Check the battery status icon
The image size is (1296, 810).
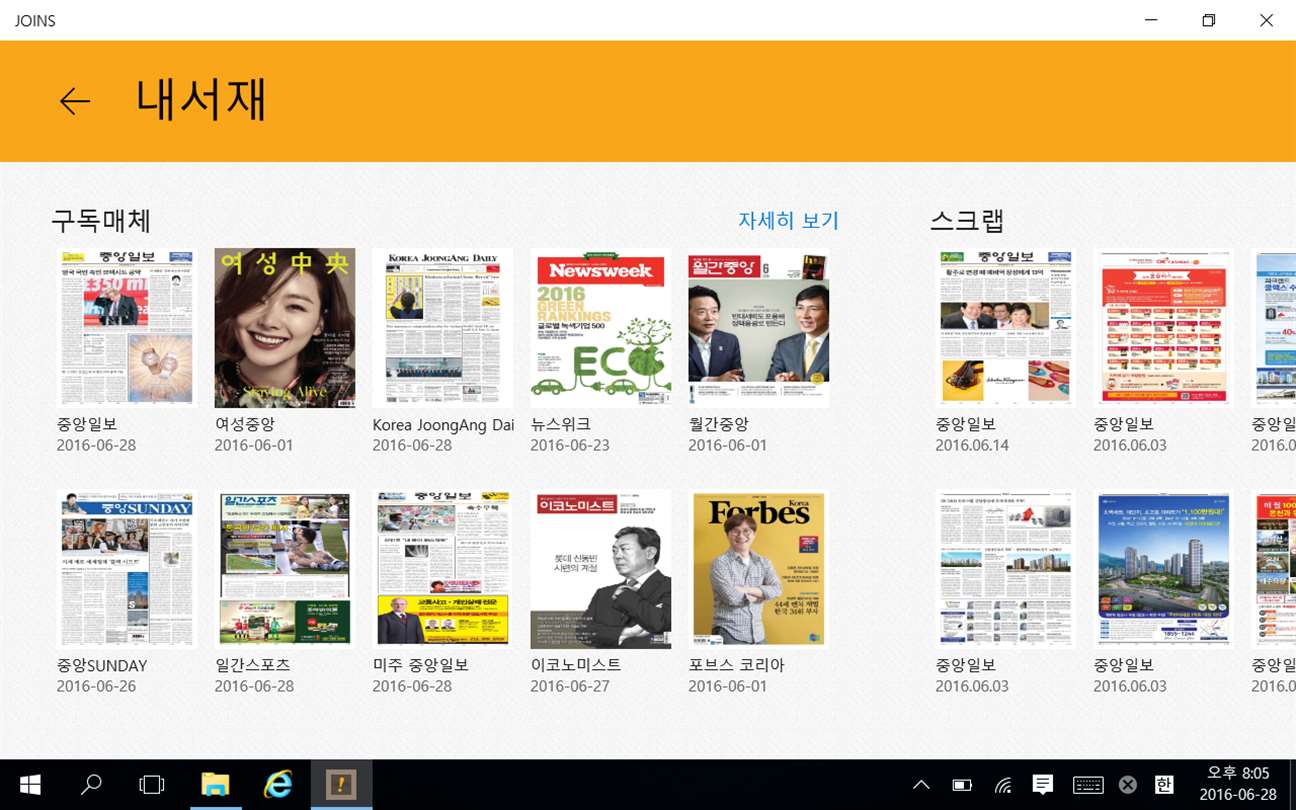click(962, 785)
